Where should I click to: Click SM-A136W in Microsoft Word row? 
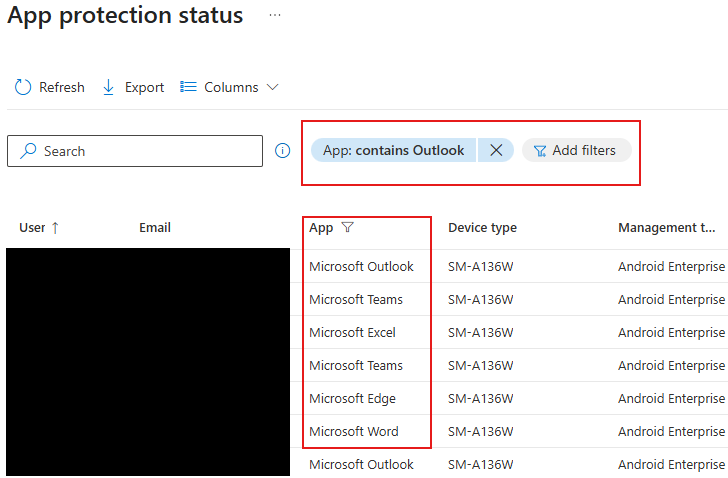(481, 432)
